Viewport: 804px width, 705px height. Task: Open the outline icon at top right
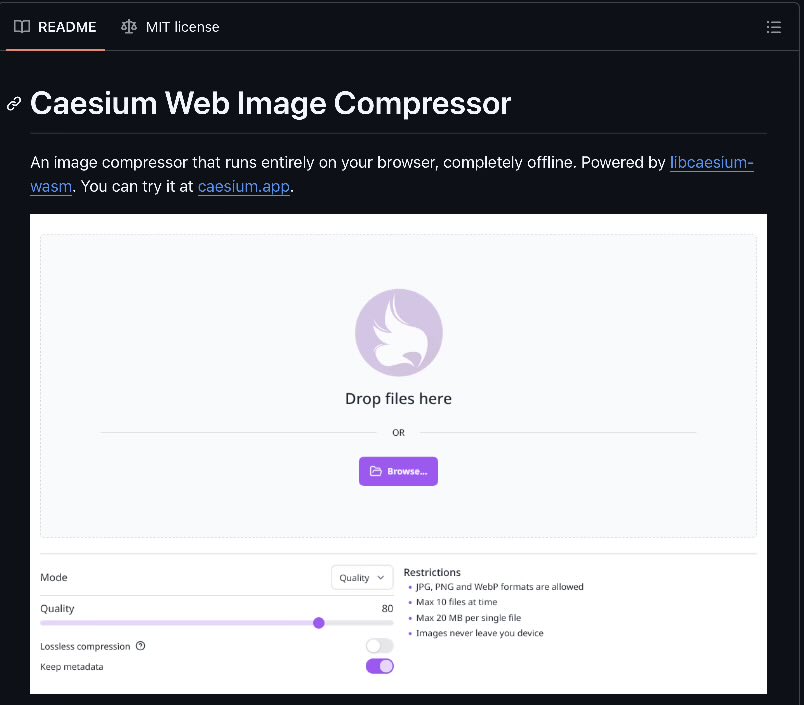774,27
